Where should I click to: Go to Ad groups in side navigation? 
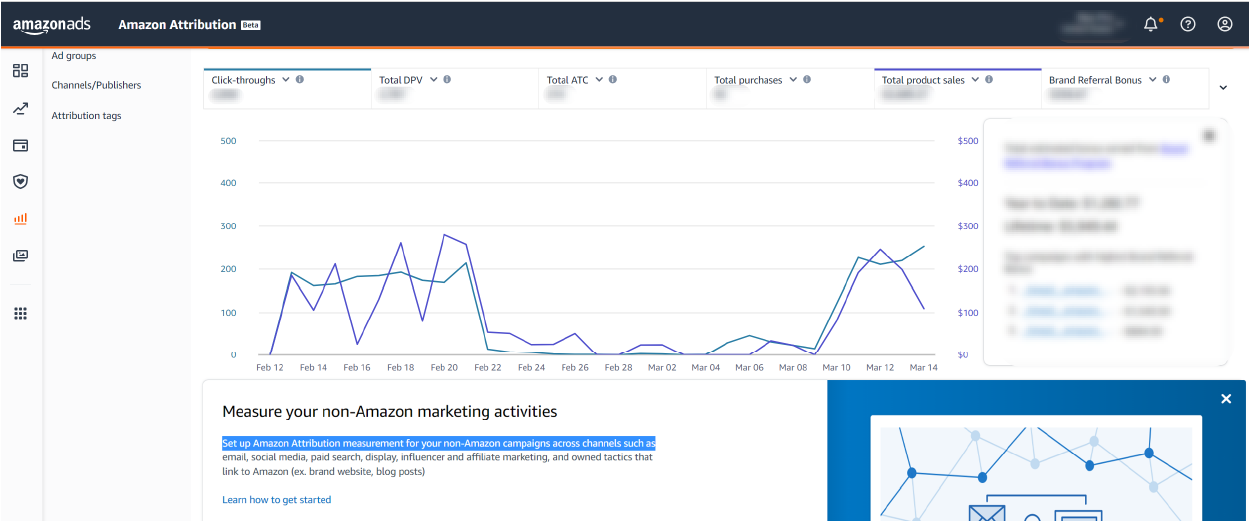[x=74, y=56]
